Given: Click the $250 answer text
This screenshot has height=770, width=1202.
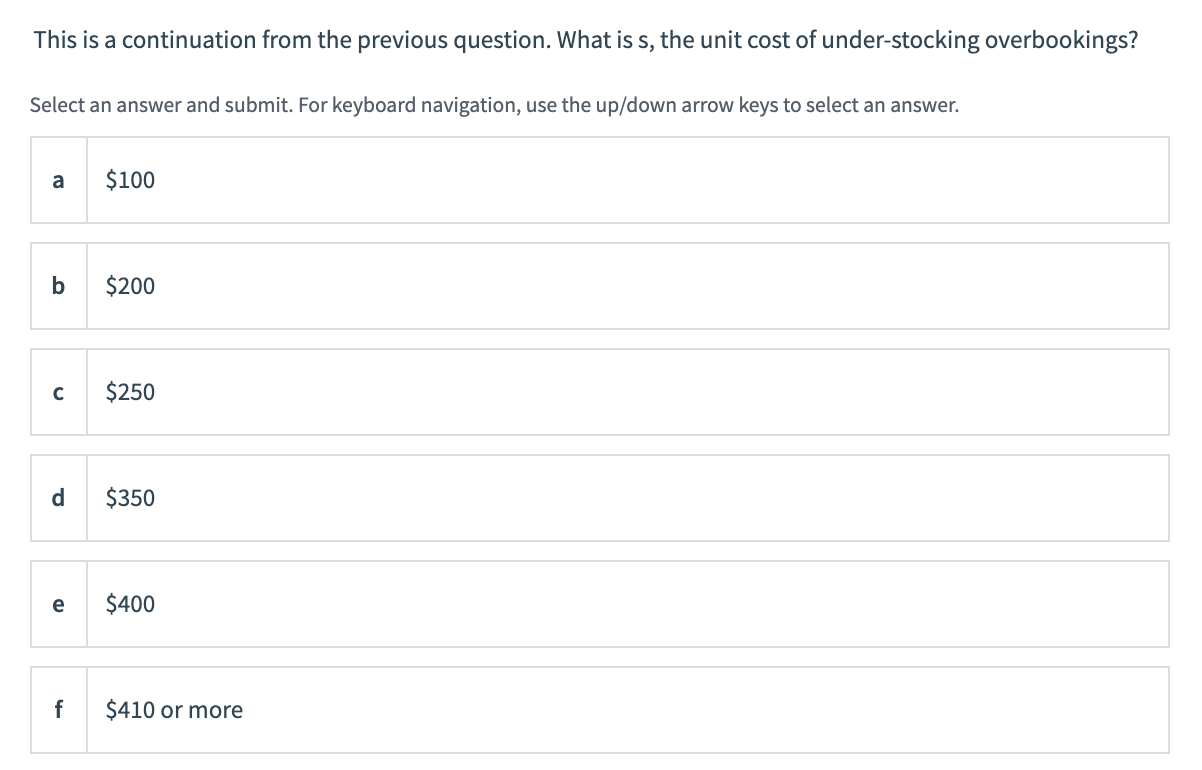Looking at the screenshot, I should click(x=130, y=392).
